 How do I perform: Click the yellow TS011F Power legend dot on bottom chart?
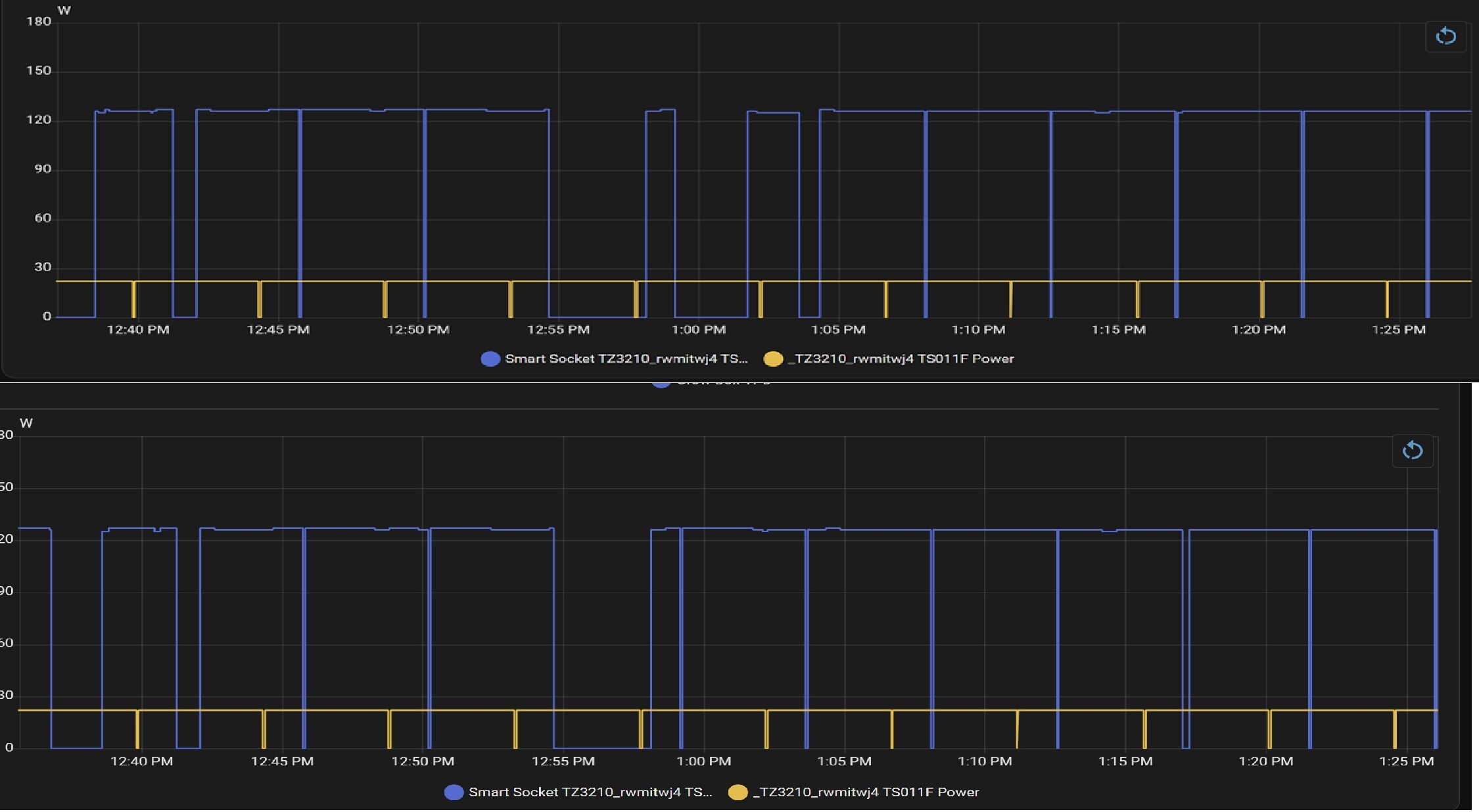[739, 792]
